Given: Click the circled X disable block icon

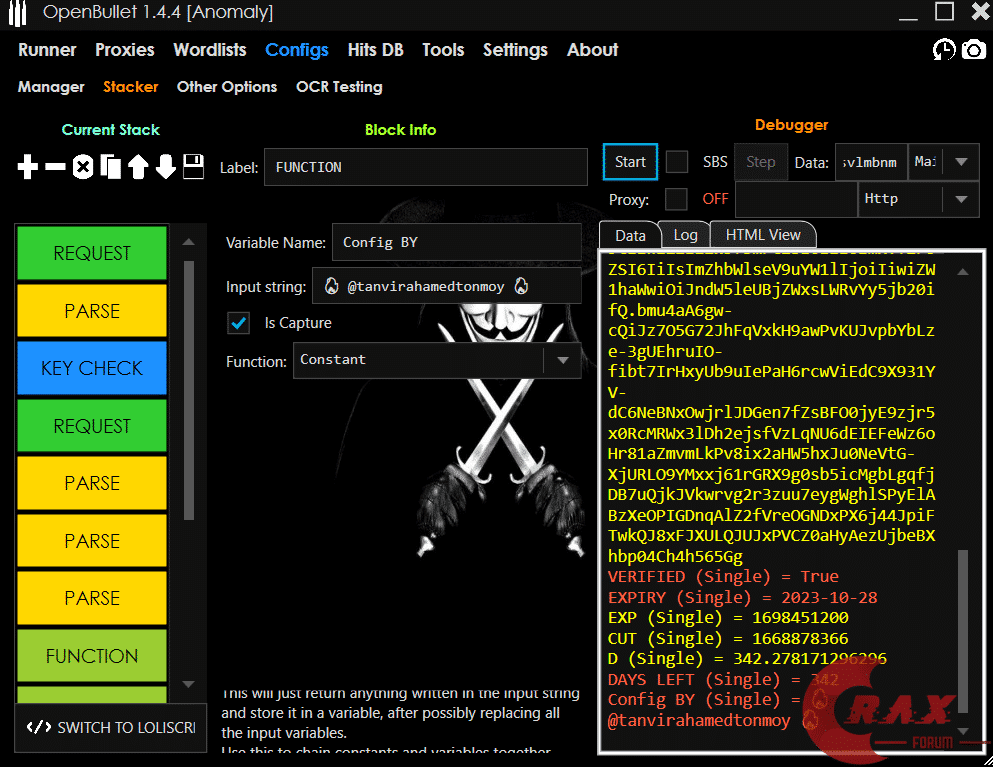Looking at the screenshot, I should pos(83,167).
